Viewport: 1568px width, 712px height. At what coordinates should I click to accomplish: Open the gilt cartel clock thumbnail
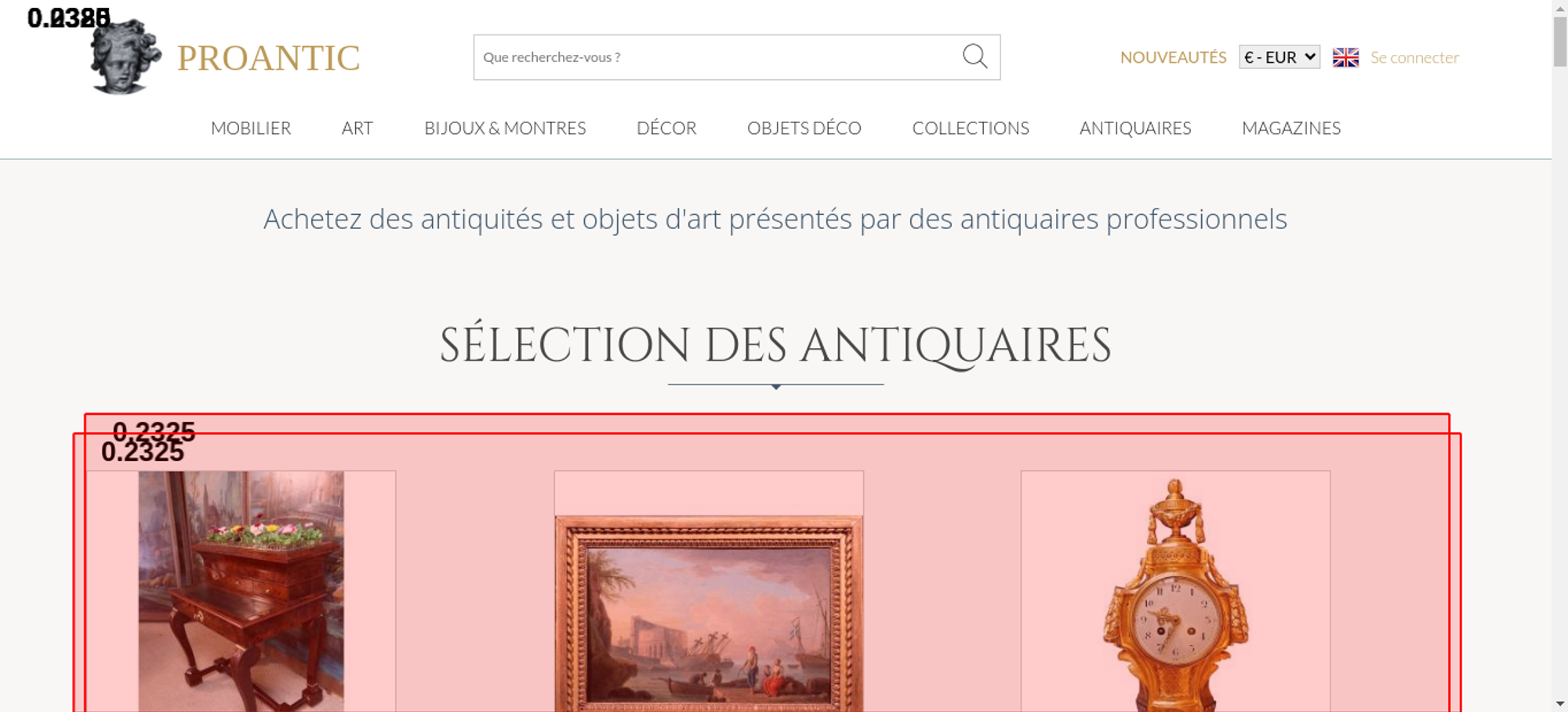pos(1175,595)
